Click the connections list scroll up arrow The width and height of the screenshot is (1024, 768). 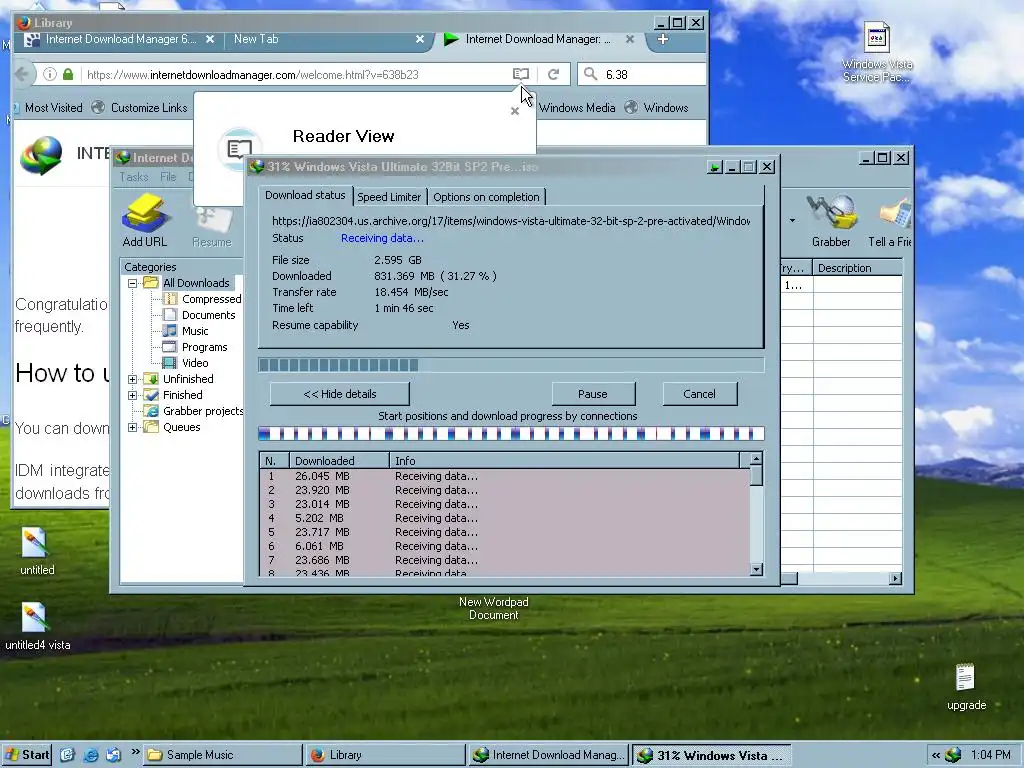click(x=756, y=458)
